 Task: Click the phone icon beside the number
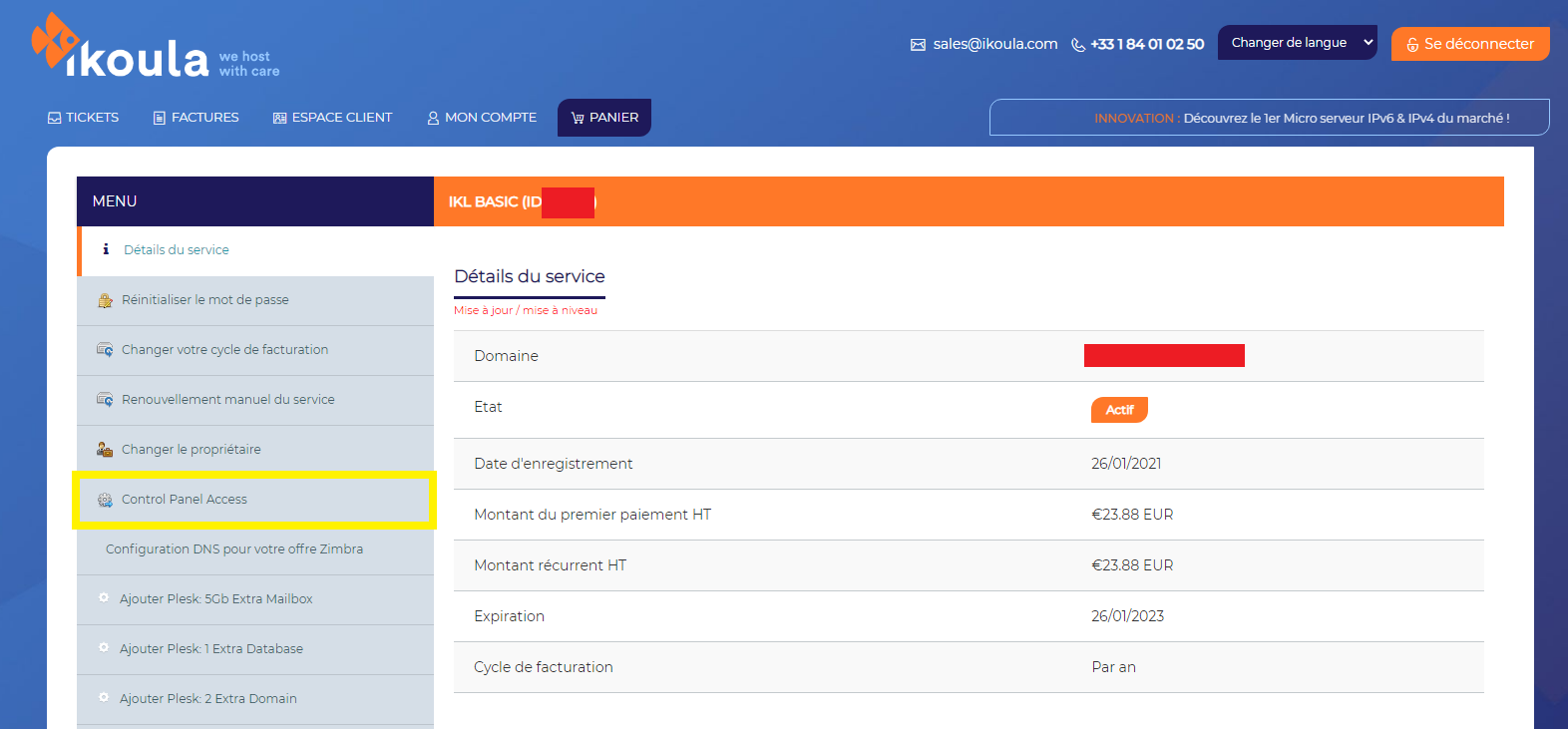pos(1078,45)
